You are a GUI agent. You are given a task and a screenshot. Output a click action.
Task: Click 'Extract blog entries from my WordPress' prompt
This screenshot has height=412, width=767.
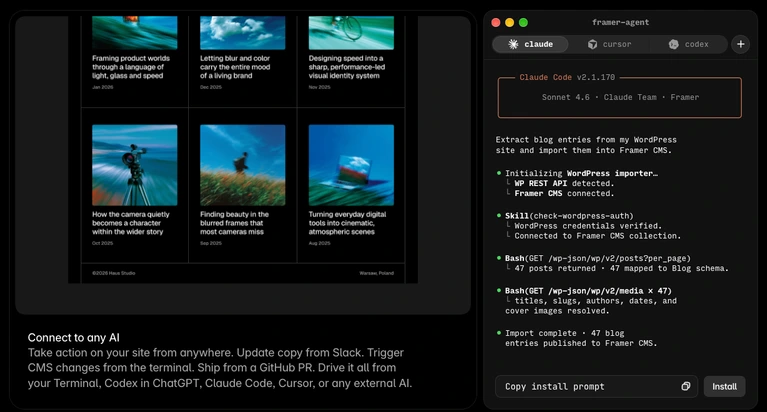pyautogui.click(x=586, y=140)
